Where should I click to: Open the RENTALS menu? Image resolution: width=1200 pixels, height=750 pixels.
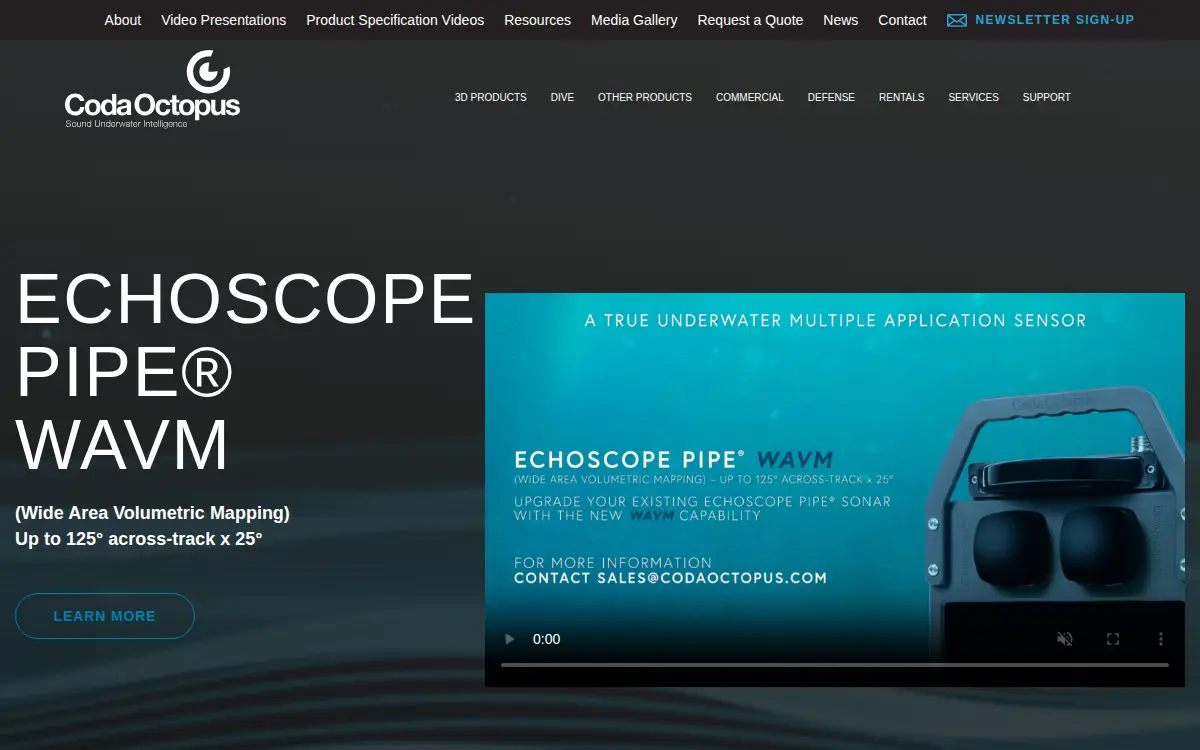point(902,97)
